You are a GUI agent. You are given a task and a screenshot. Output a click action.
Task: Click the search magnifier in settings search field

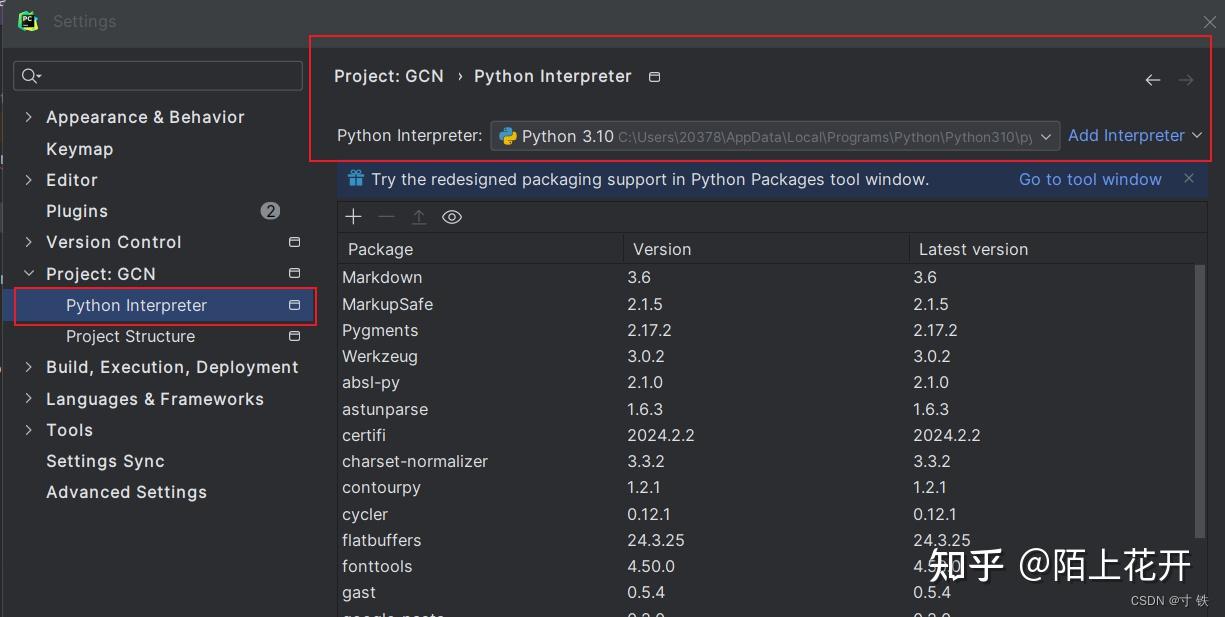31,75
